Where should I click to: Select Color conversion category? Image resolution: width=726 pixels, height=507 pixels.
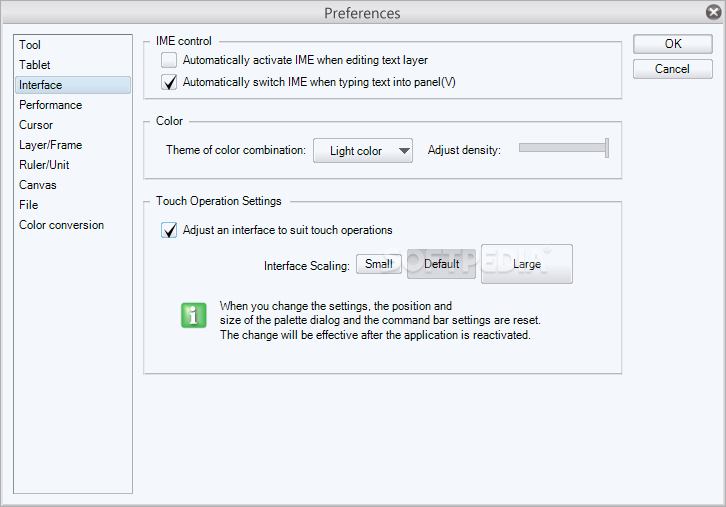coord(73,225)
